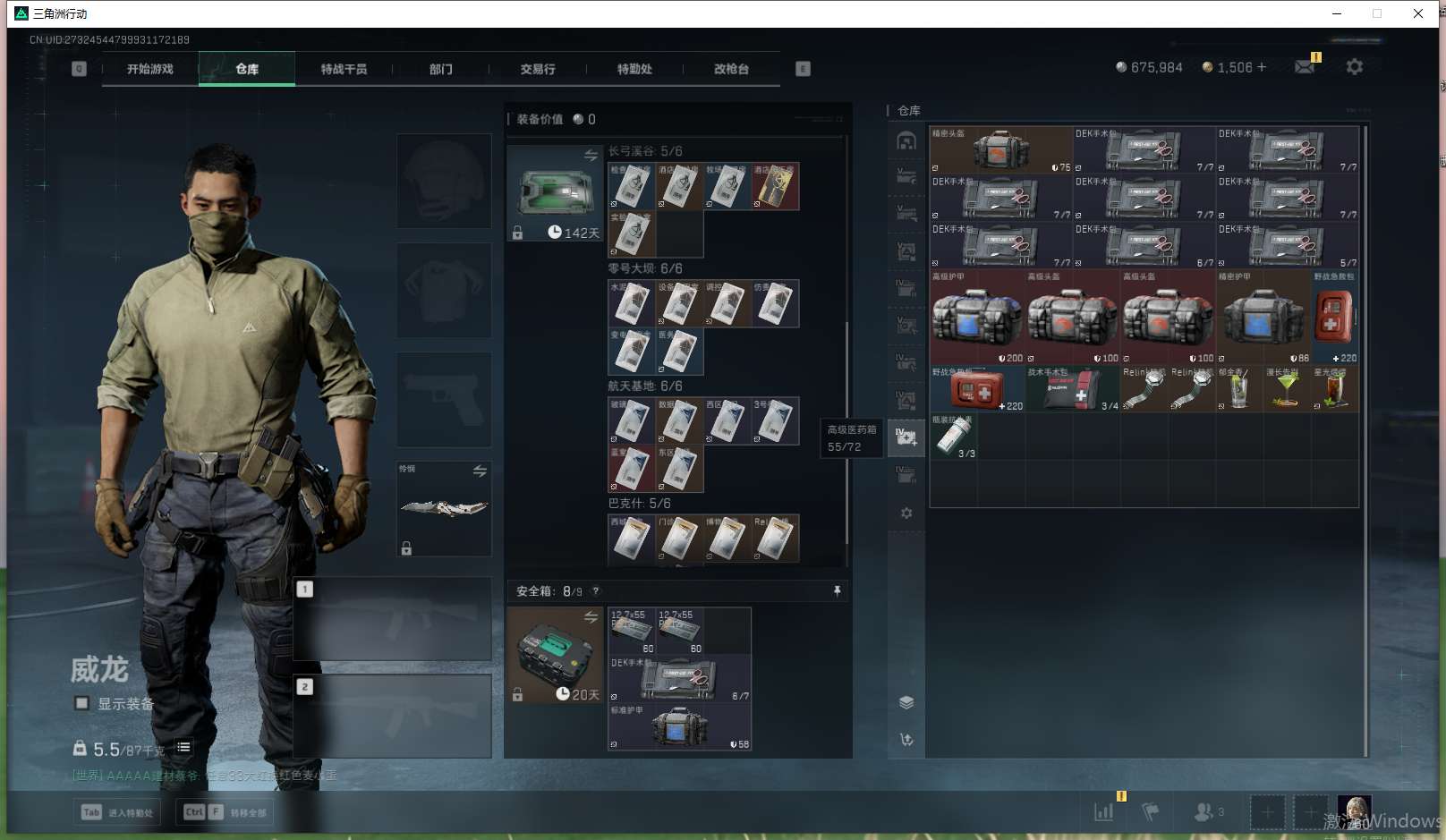Open the statistics bar chart icon

click(x=1104, y=812)
